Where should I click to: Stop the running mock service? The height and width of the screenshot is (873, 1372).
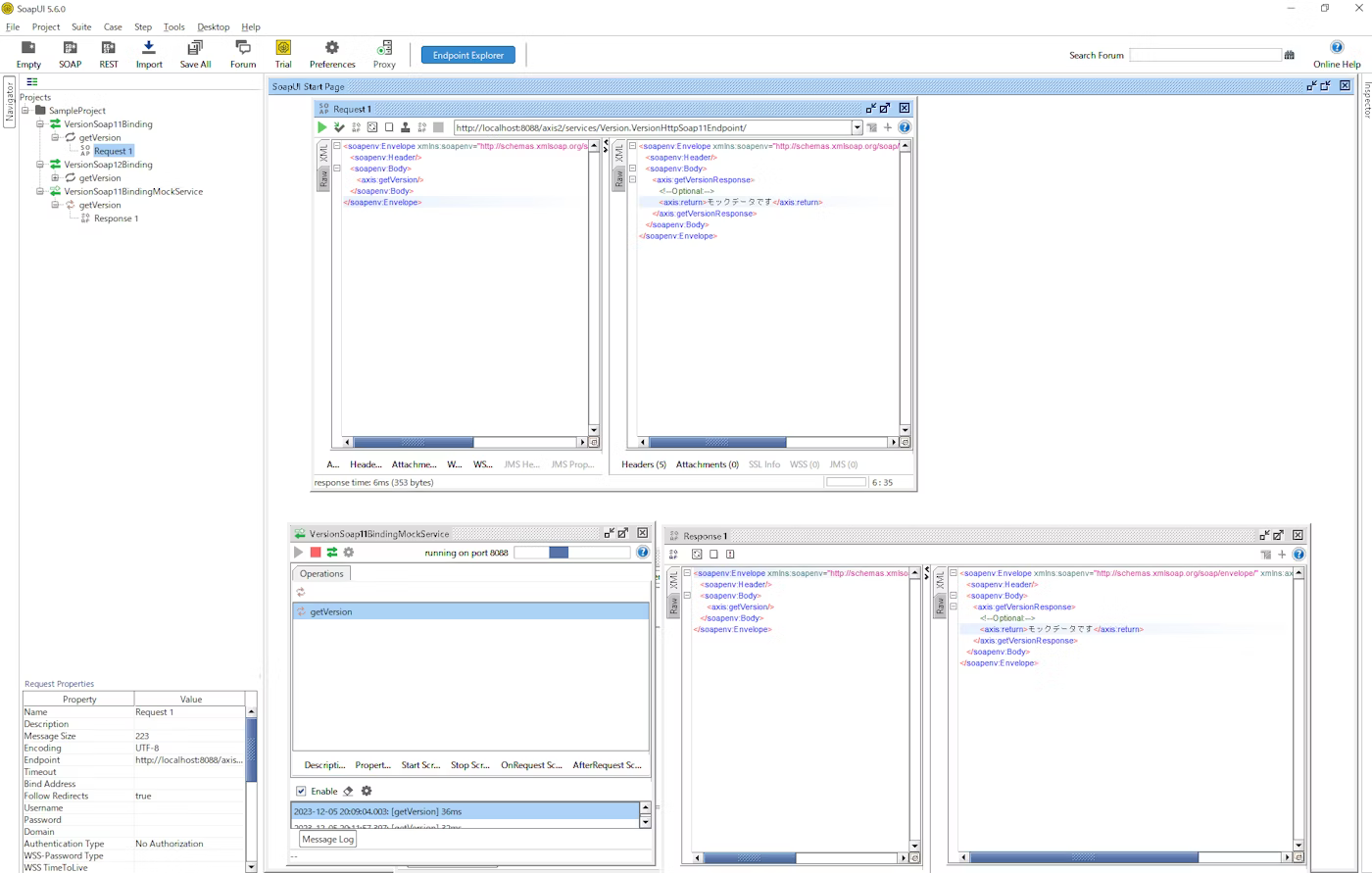[316, 553]
